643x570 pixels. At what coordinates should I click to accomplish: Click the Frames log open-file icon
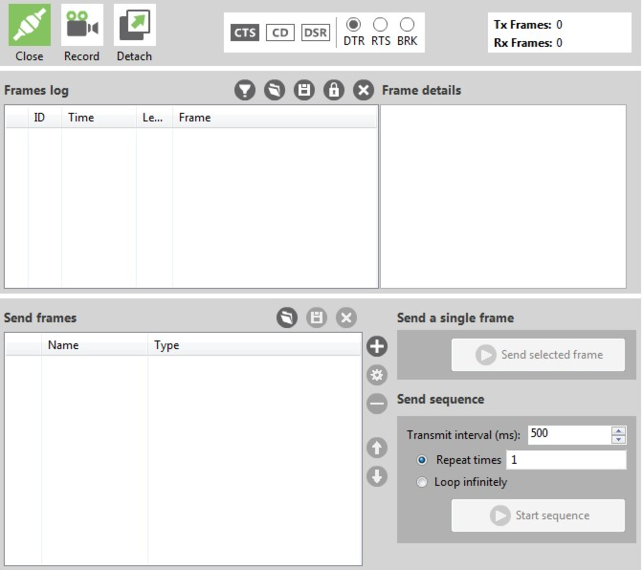click(x=274, y=90)
